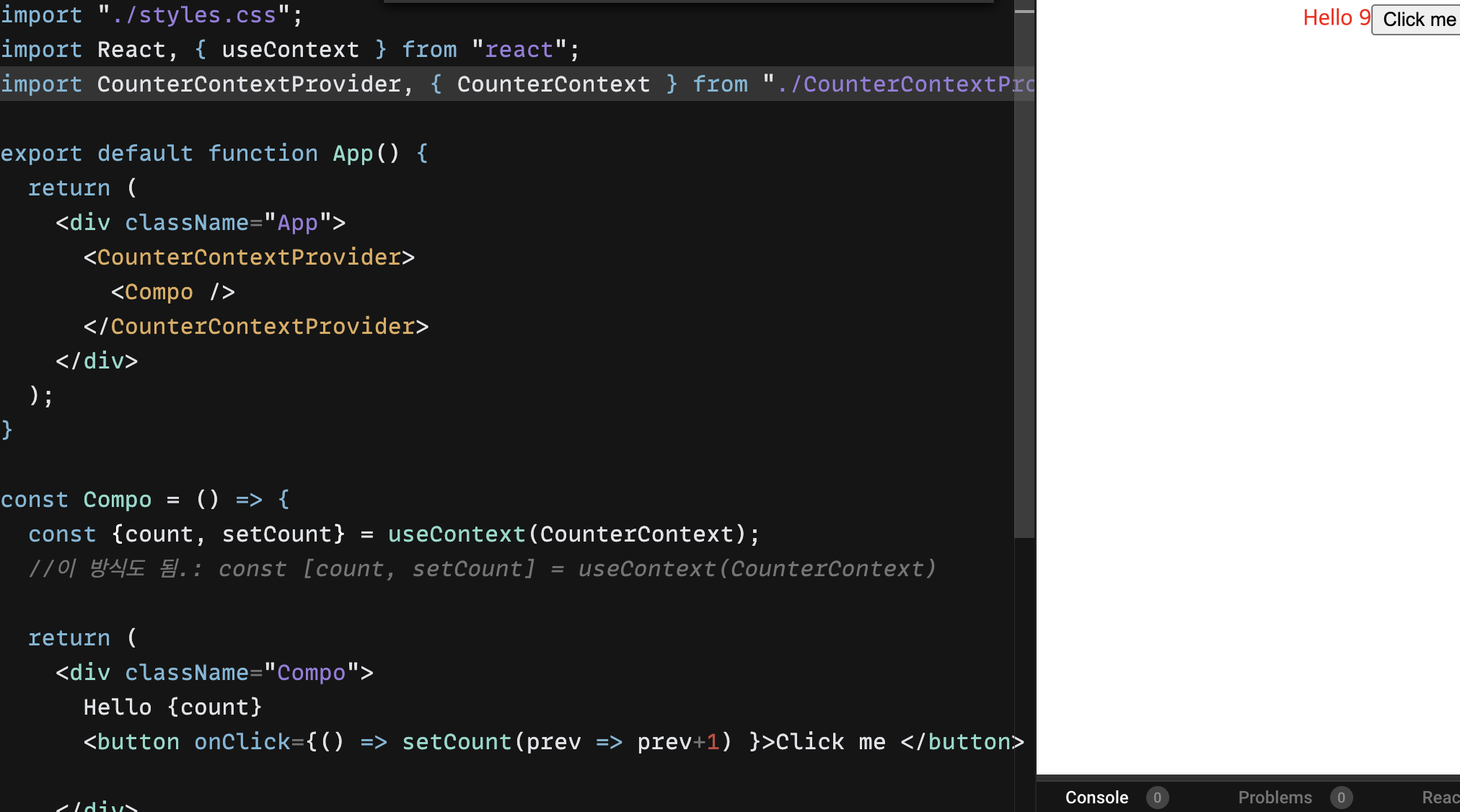Click the Korean comment line in code

(x=481, y=569)
